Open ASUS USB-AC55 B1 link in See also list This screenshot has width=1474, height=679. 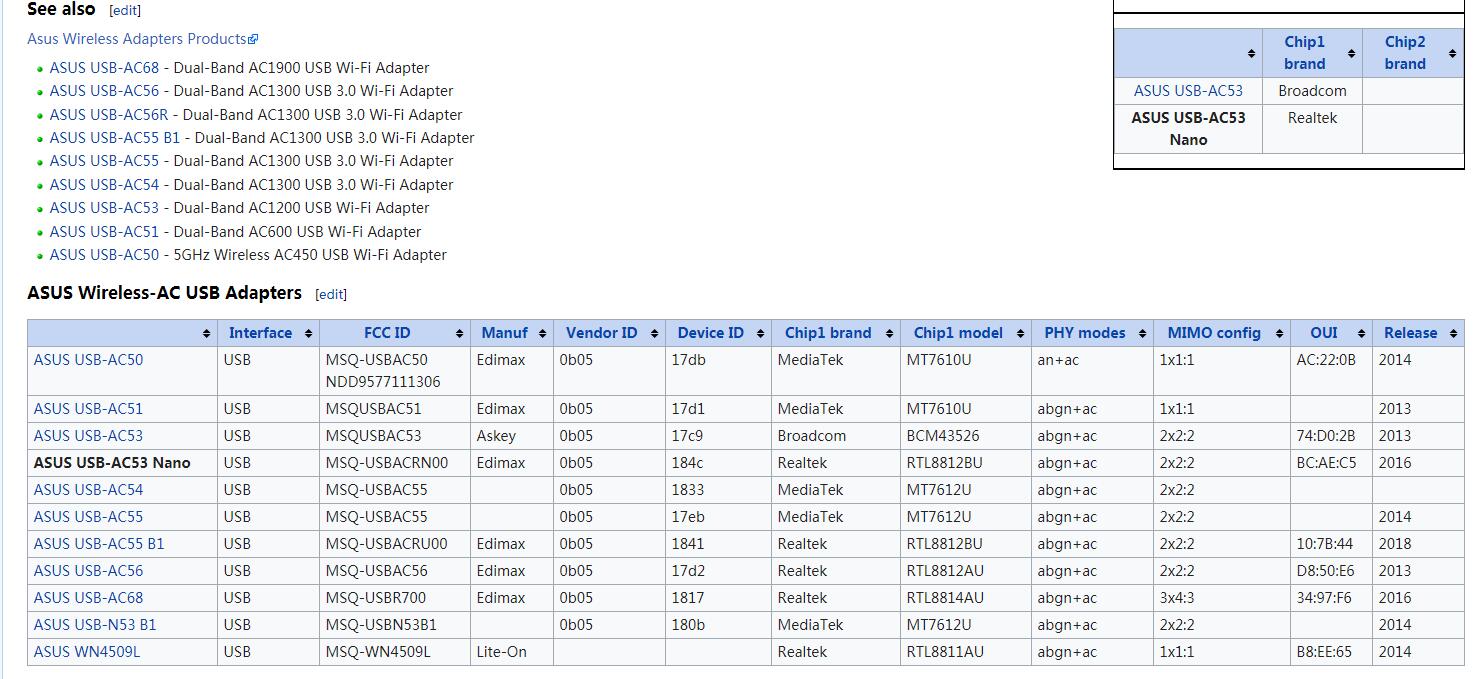click(x=115, y=138)
